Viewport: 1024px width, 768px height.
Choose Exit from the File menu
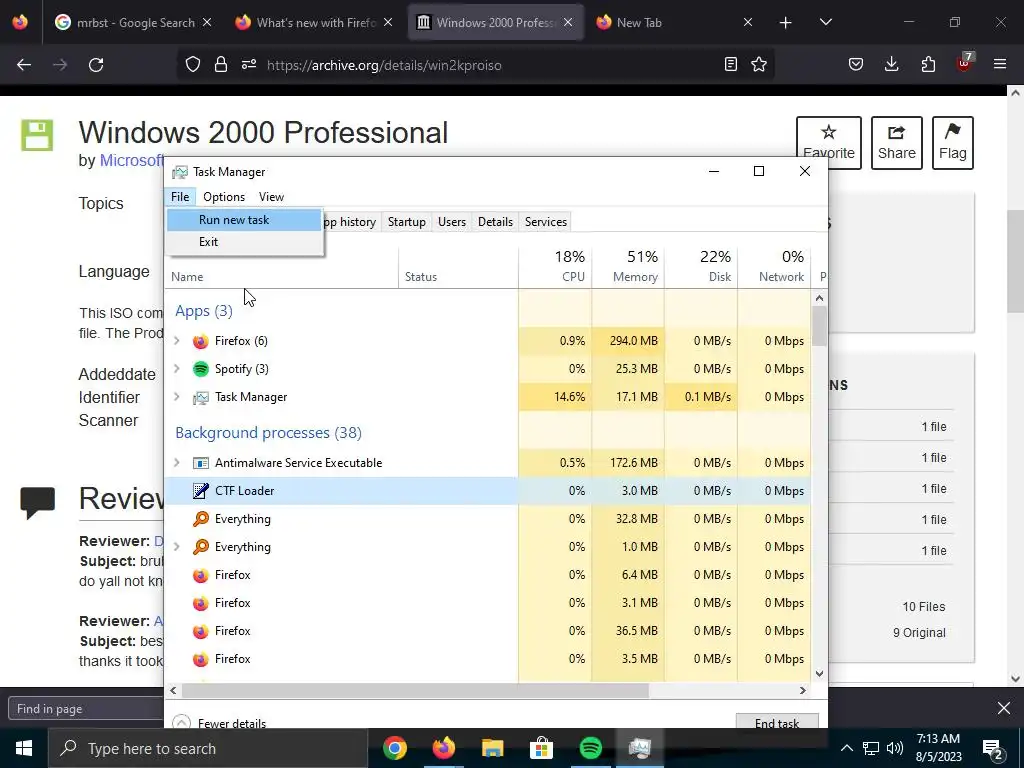tap(244, 242)
